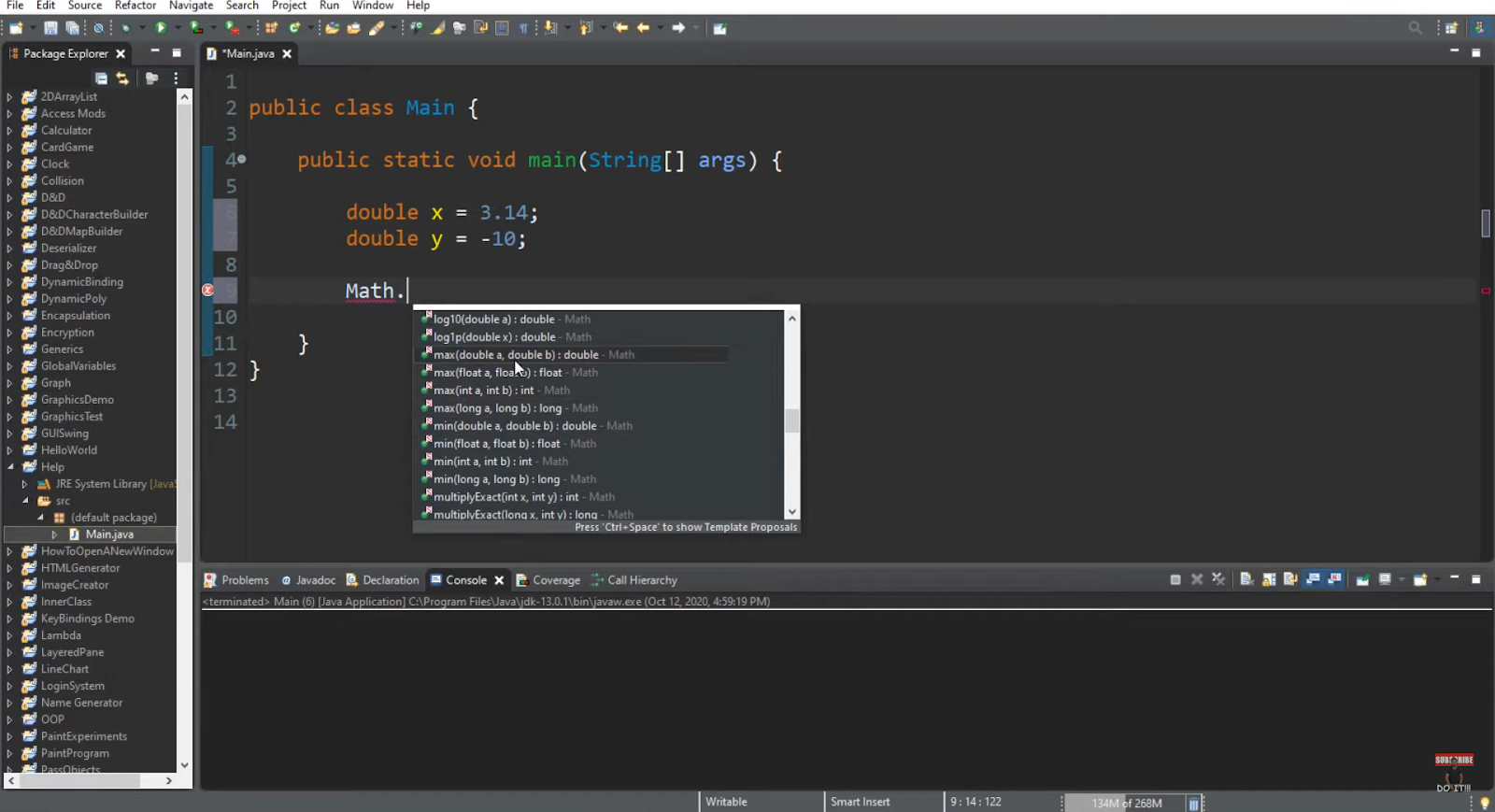This screenshot has height=812, width=1495.
Task: Click the Display Selected Console monitor icon
Action: click(x=1385, y=580)
